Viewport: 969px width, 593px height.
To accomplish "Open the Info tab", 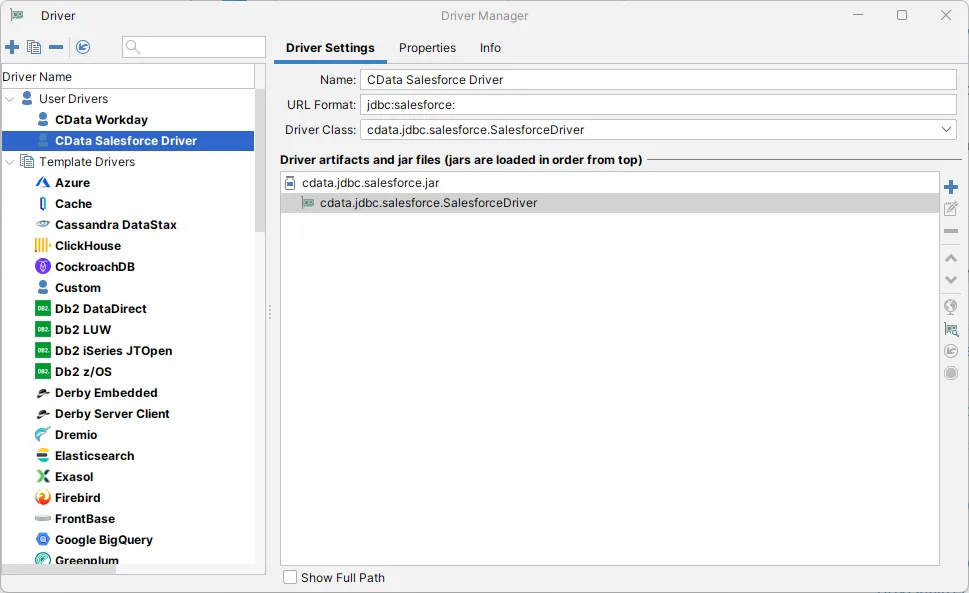I will [490, 47].
